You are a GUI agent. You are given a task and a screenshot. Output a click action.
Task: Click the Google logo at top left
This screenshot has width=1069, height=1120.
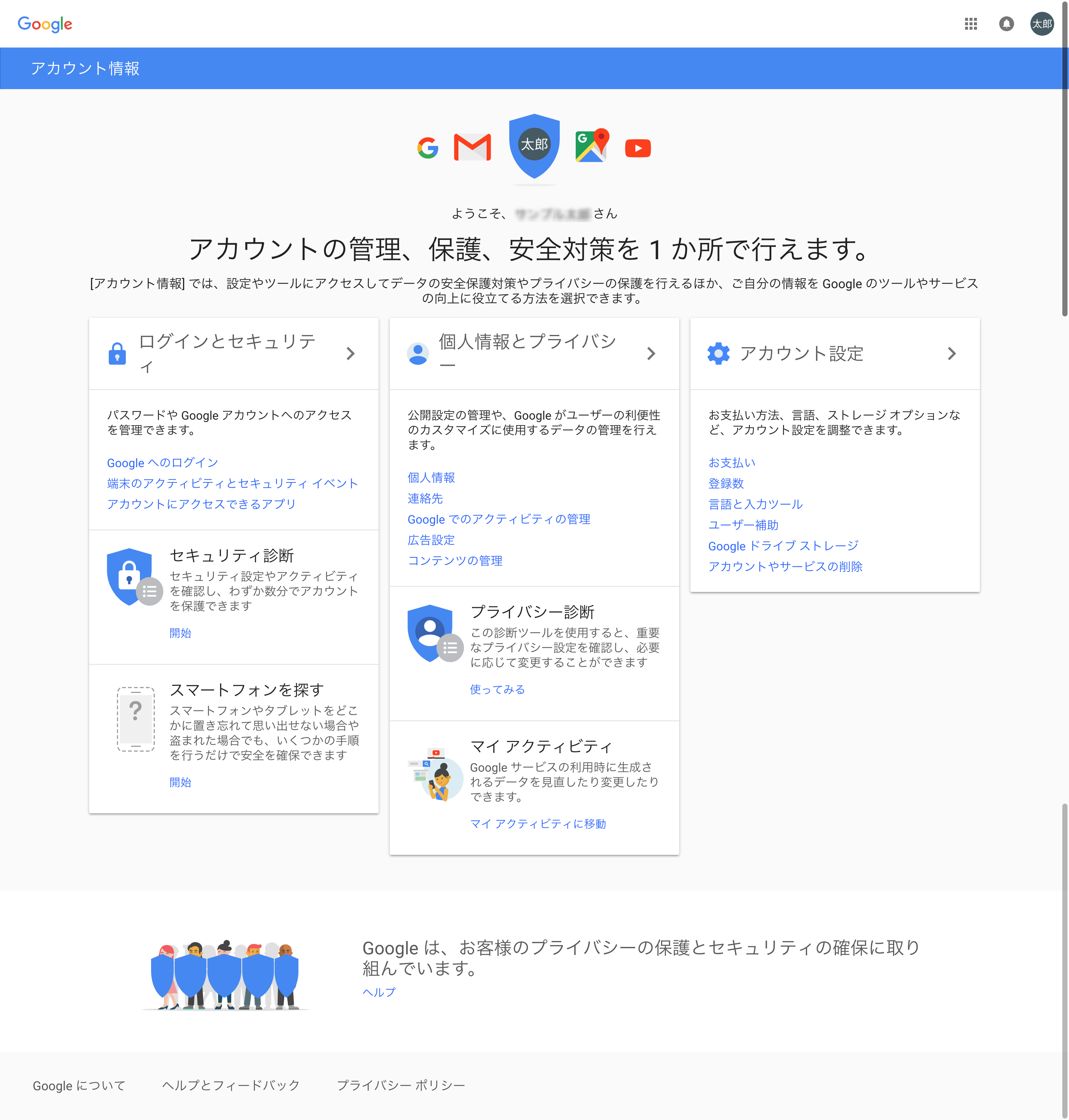pyautogui.click(x=45, y=24)
